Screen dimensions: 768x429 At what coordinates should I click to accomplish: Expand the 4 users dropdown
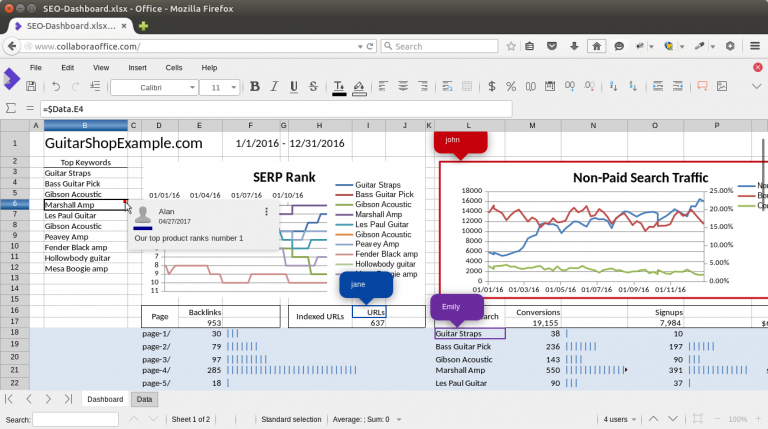pyautogui.click(x=622, y=419)
